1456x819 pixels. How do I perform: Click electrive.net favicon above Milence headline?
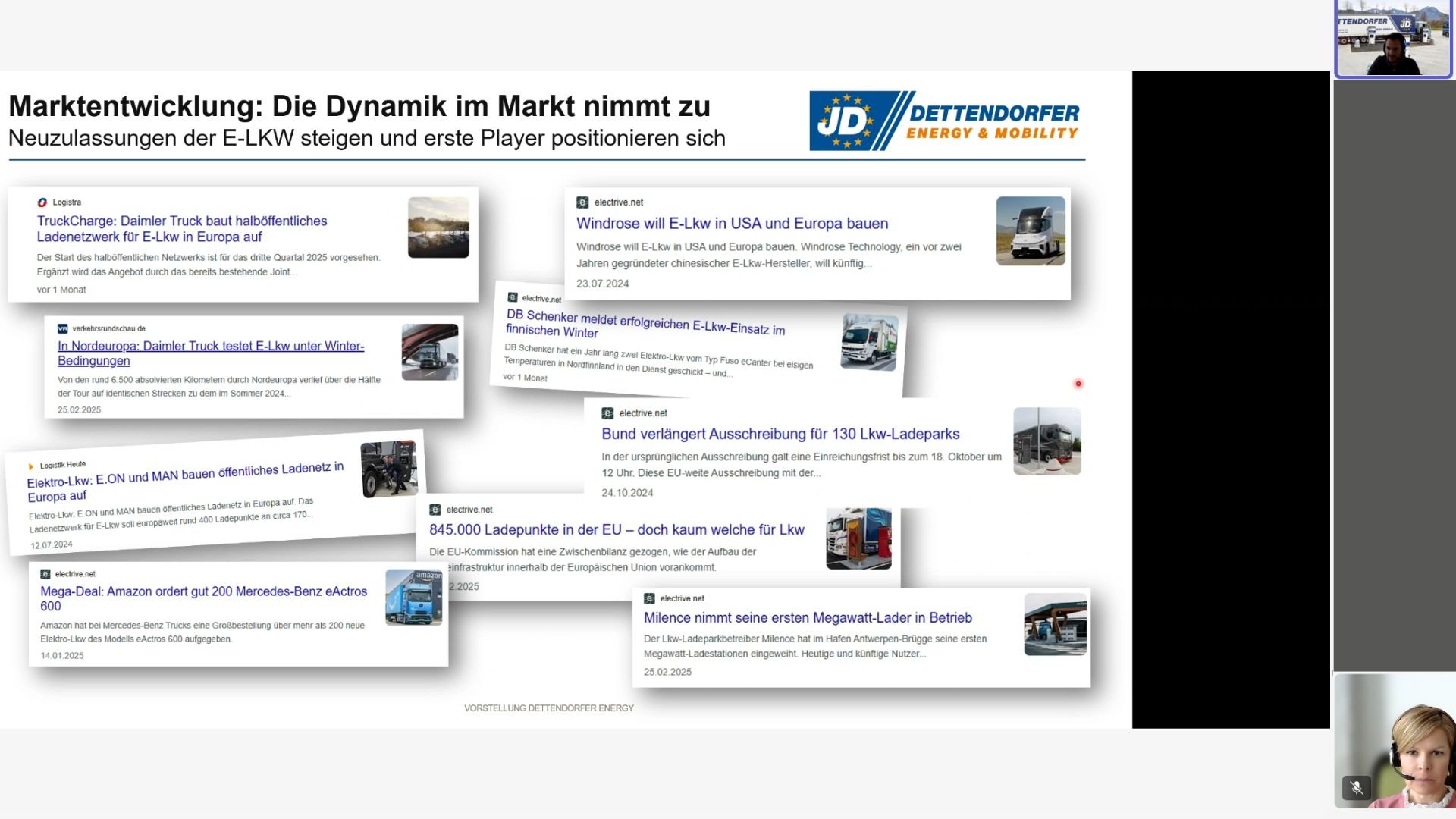[x=649, y=598]
